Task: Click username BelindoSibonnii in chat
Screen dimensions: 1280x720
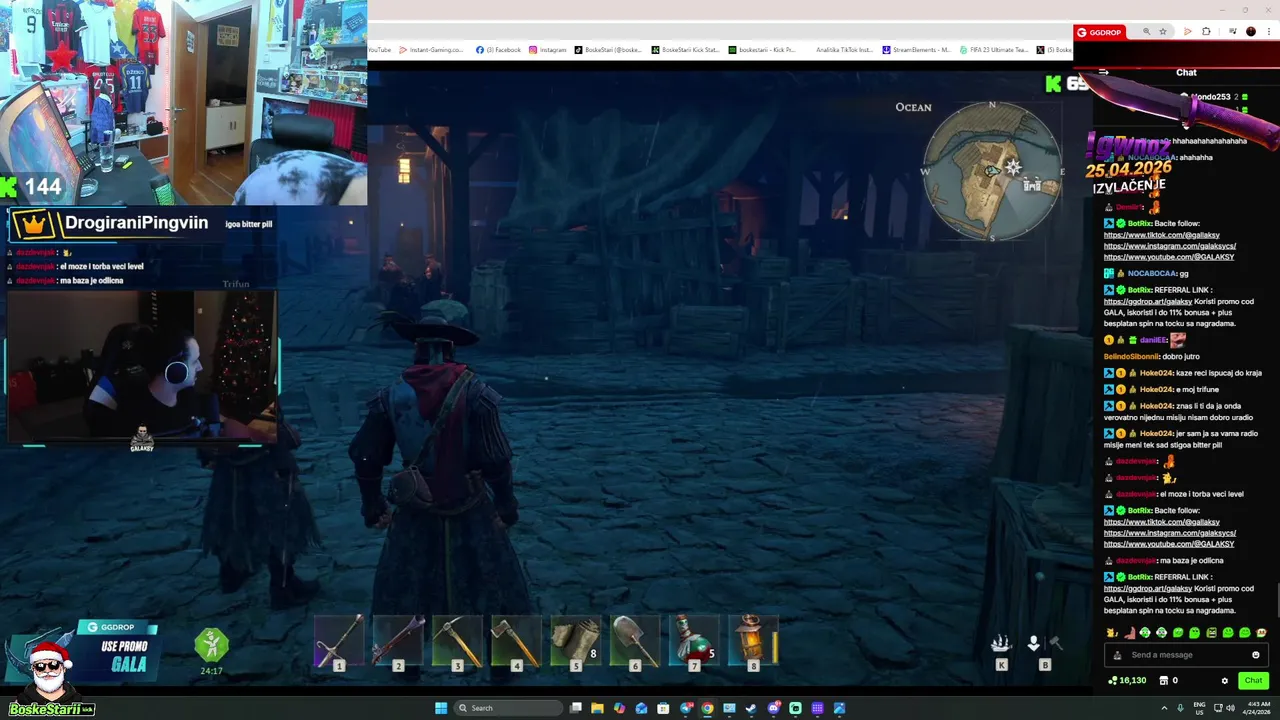Action: (x=1132, y=356)
